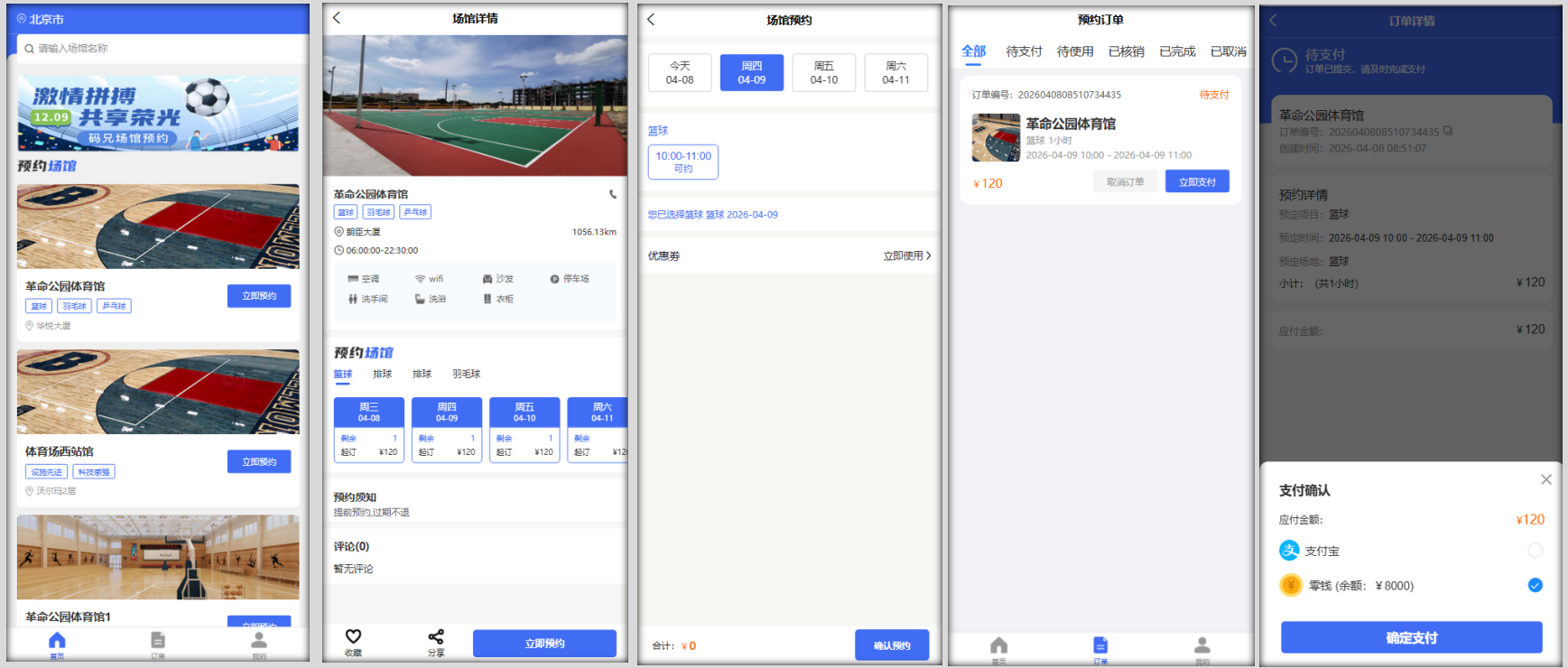The image size is (1568, 668).
Task: Tap the 收藏 heart icon to favorite the venue
Action: 353,636
